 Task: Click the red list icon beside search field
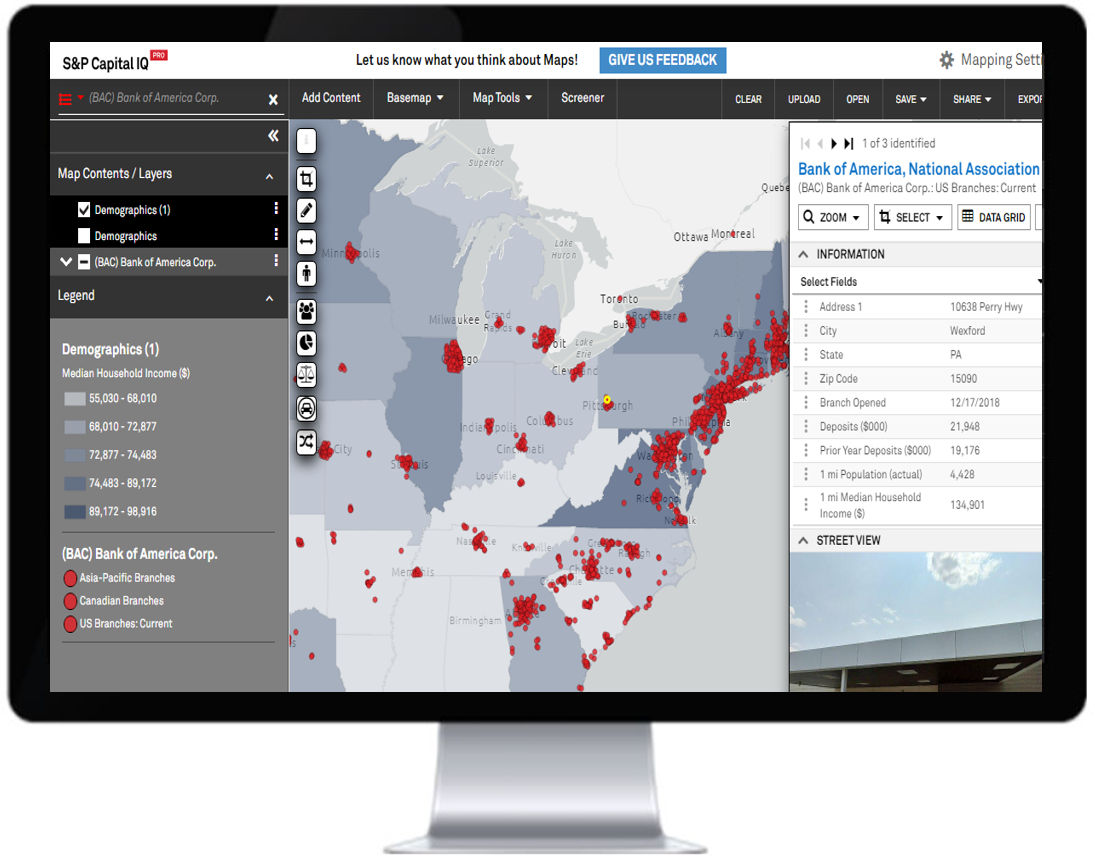(66, 99)
